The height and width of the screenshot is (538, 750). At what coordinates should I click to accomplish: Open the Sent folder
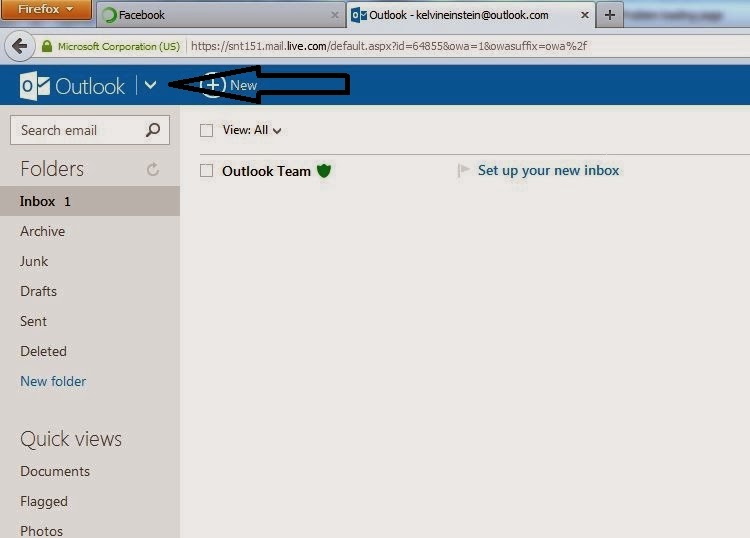(x=33, y=321)
